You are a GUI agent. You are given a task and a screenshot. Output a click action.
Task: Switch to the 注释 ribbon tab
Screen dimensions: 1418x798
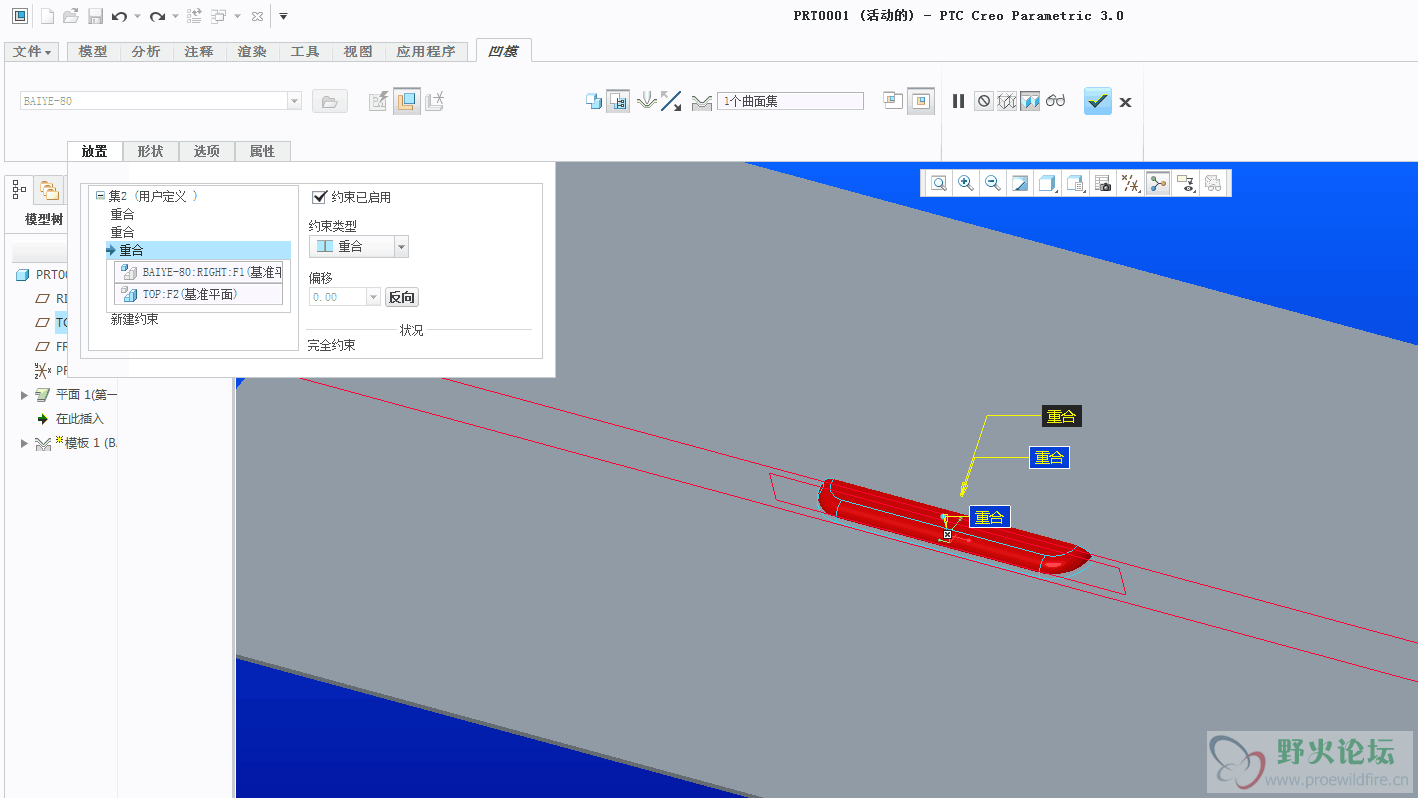point(199,52)
